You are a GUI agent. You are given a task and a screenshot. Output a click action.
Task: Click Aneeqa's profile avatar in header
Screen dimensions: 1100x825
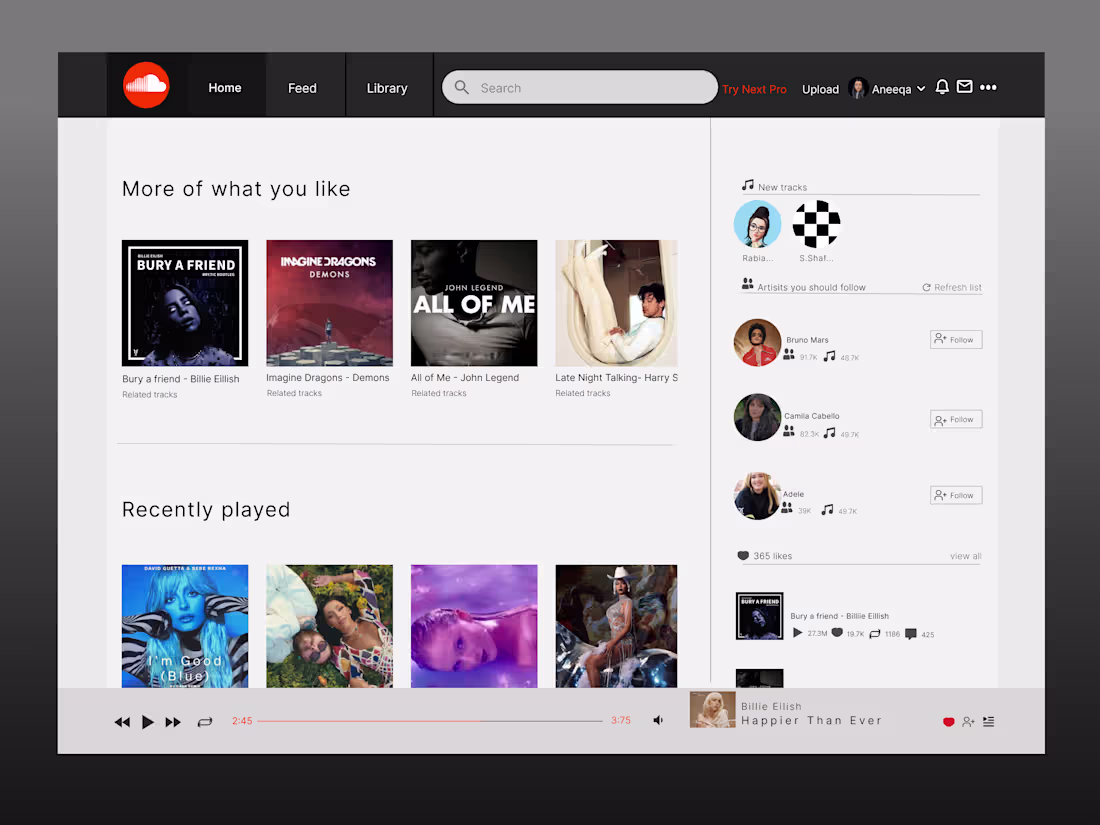click(x=857, y=88)
